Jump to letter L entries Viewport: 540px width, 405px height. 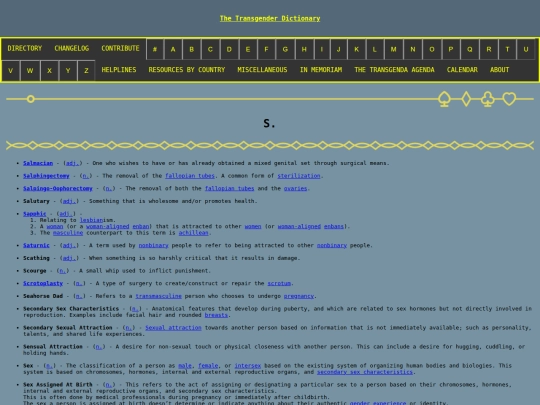click(374, 49)
